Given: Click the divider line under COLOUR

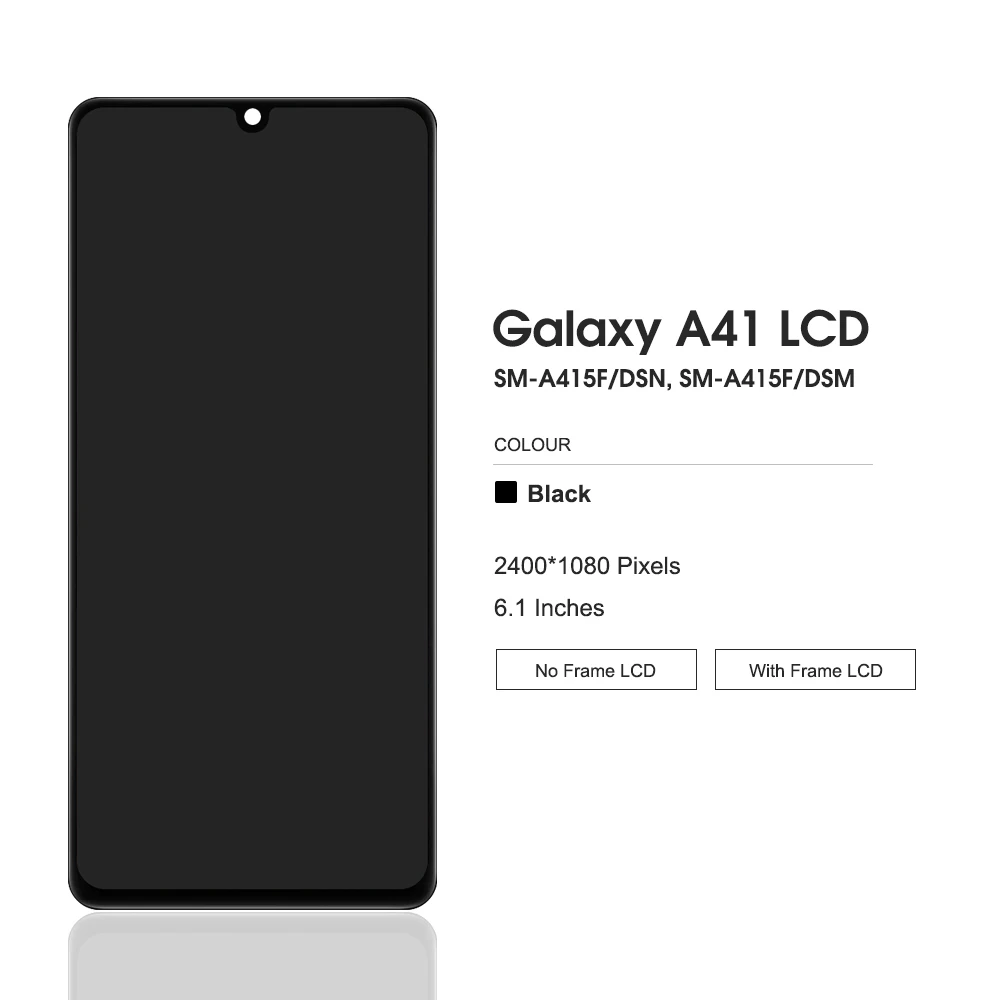Looking at the screenshot, I should [683, 464].
